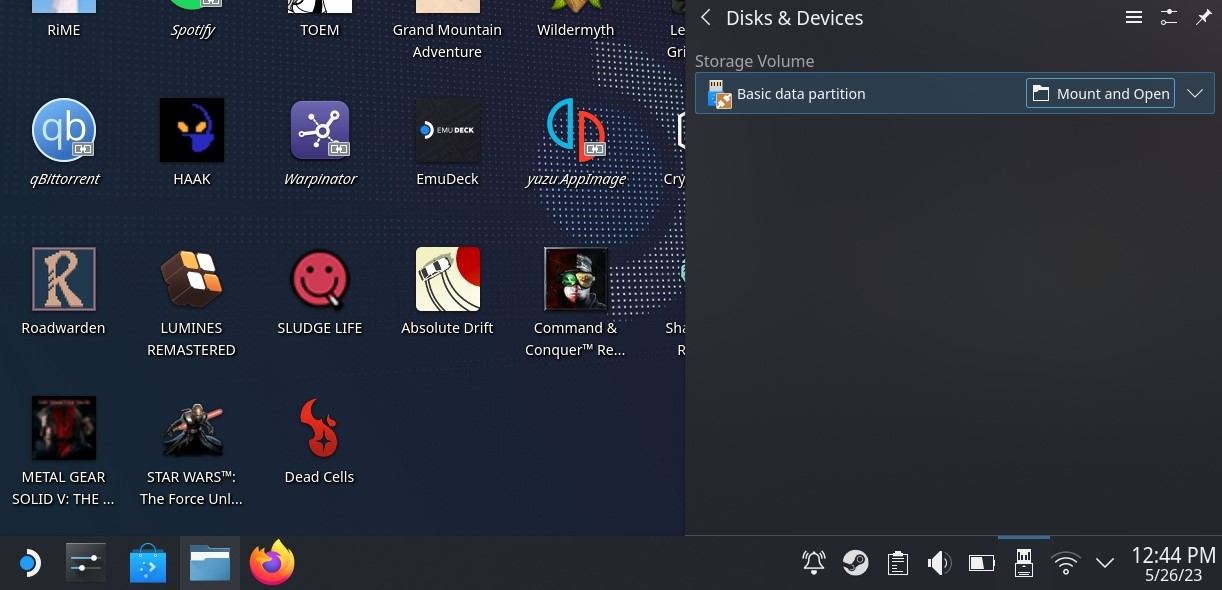The image size is (1222, 590).
Task: Open the clipboard tray icon
Action: [x=898, y=563]
